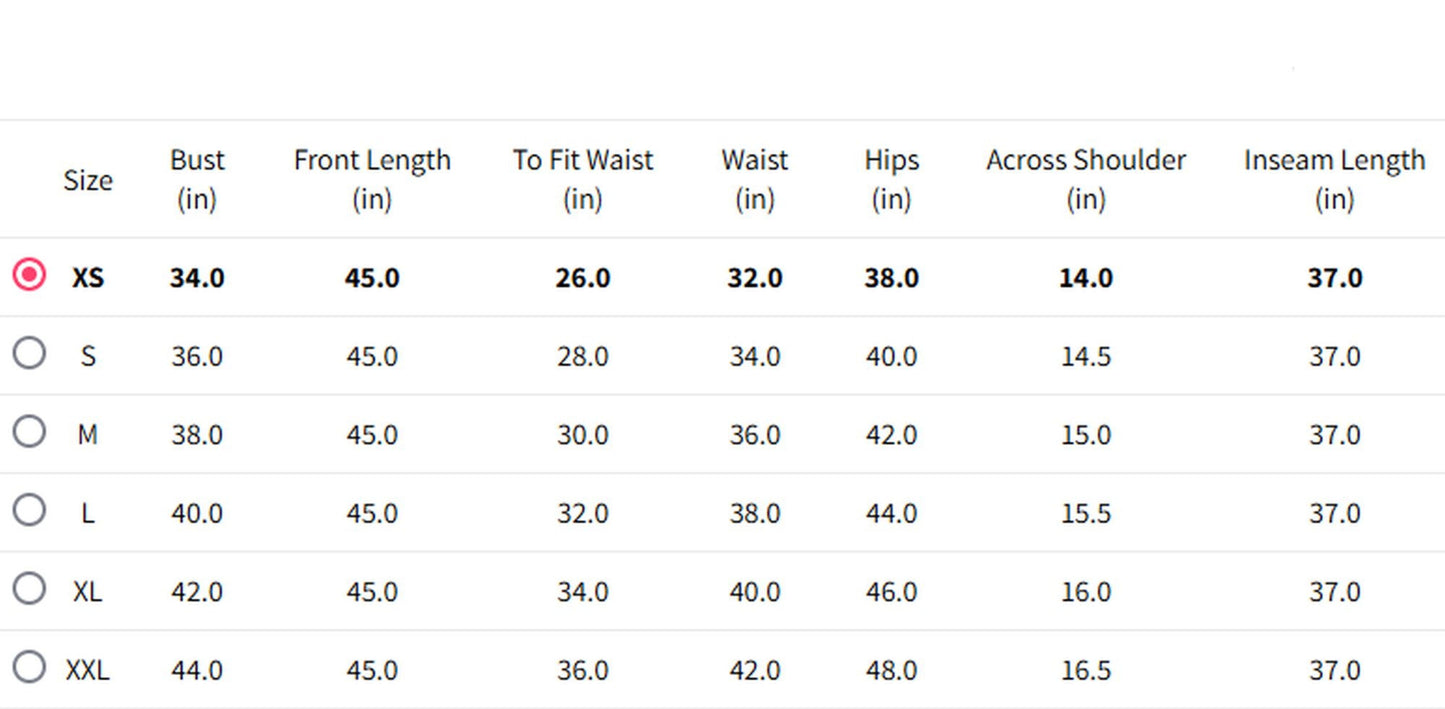
Task: Click the Across Shoulder column header
Action: tap(1086, 179)
